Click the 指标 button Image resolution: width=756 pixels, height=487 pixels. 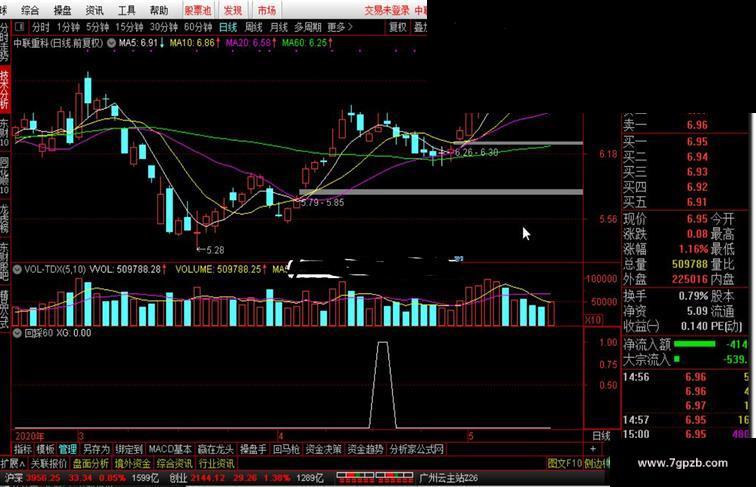tap(23, 449)
